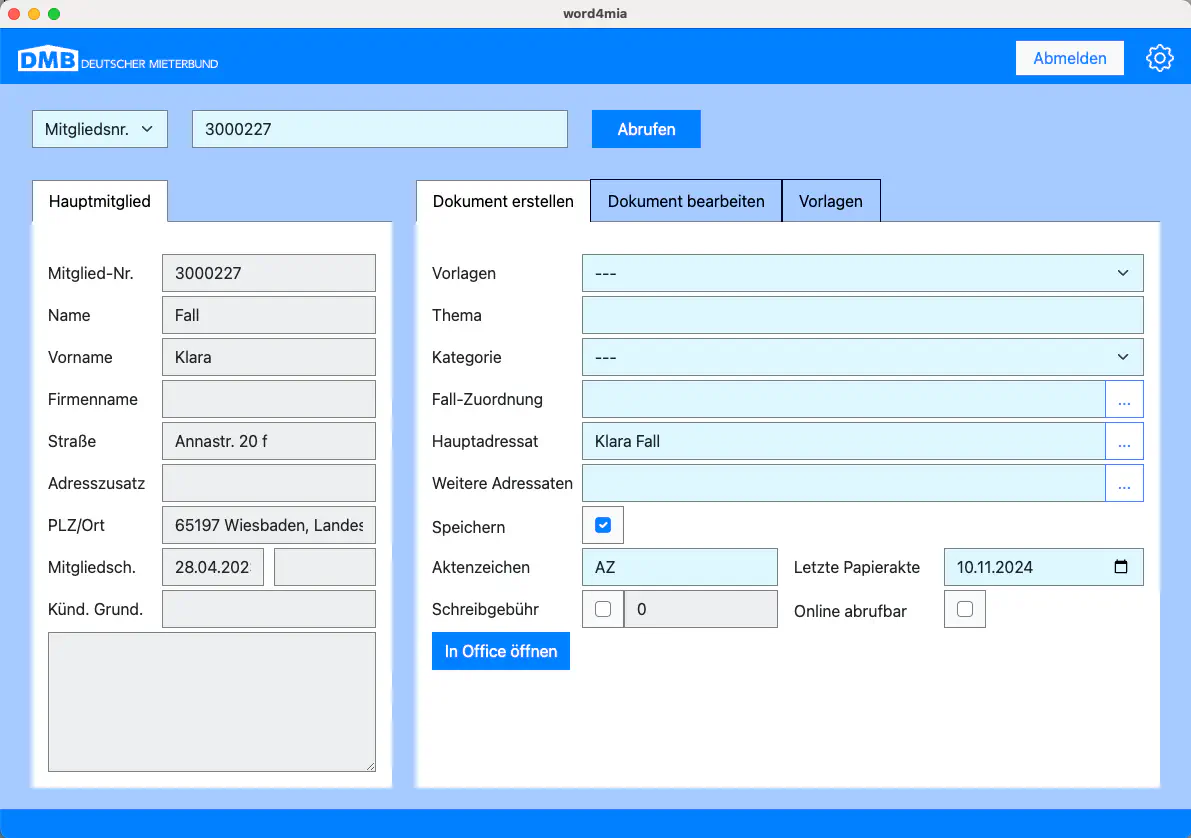This screenshot has width=1191, height=838.
Task: Switch to Dokument bearbeiten tab
Action: (x=686, y=201)
